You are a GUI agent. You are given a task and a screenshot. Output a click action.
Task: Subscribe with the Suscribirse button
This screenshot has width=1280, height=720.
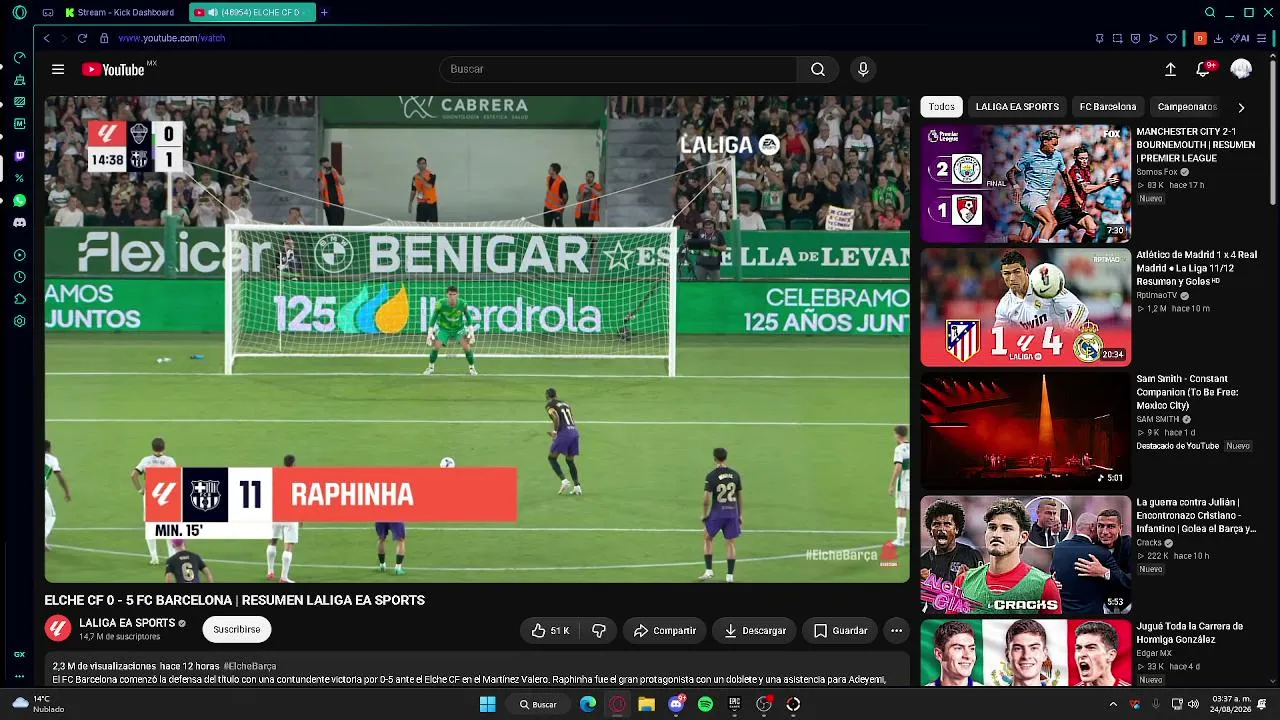[237, 629]
